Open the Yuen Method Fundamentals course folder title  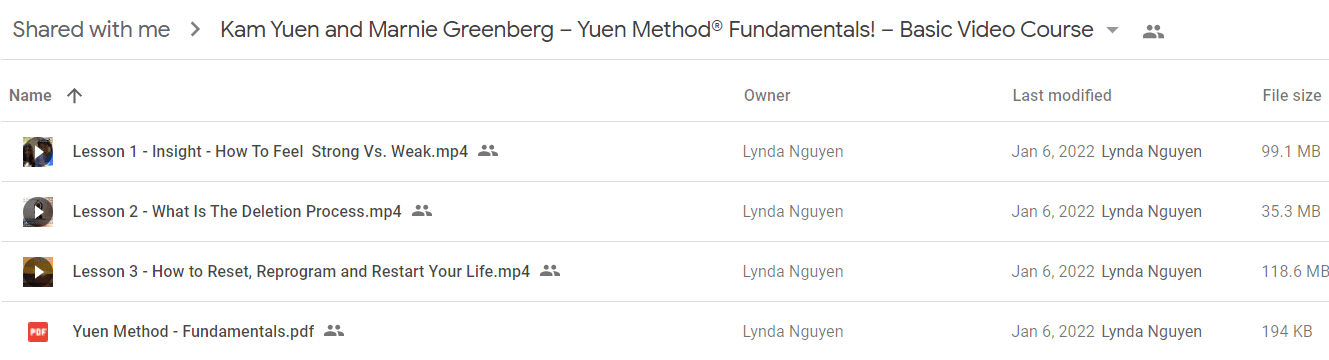pos(657,30)
